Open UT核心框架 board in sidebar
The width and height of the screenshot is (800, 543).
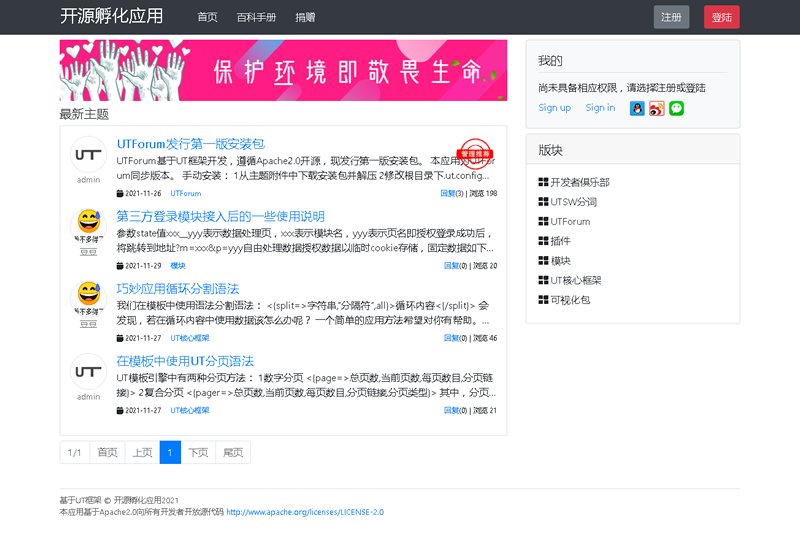point(576,280)
